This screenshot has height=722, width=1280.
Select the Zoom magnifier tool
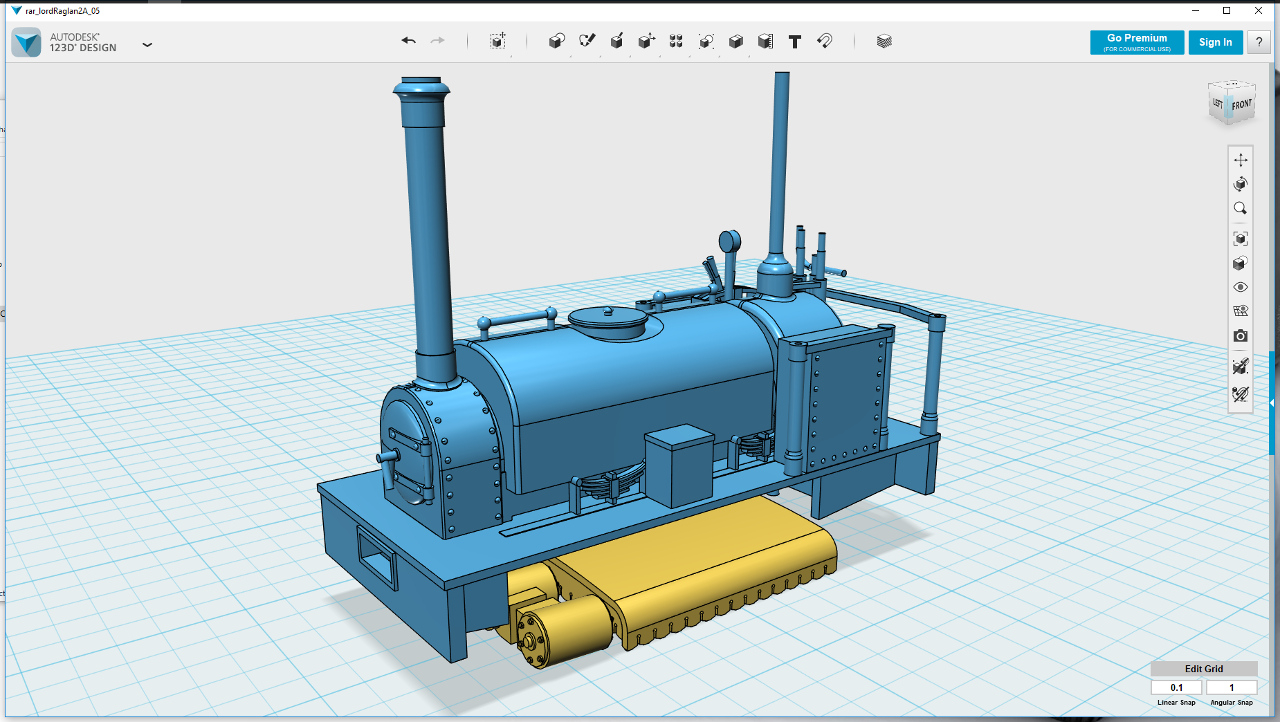1240,208
